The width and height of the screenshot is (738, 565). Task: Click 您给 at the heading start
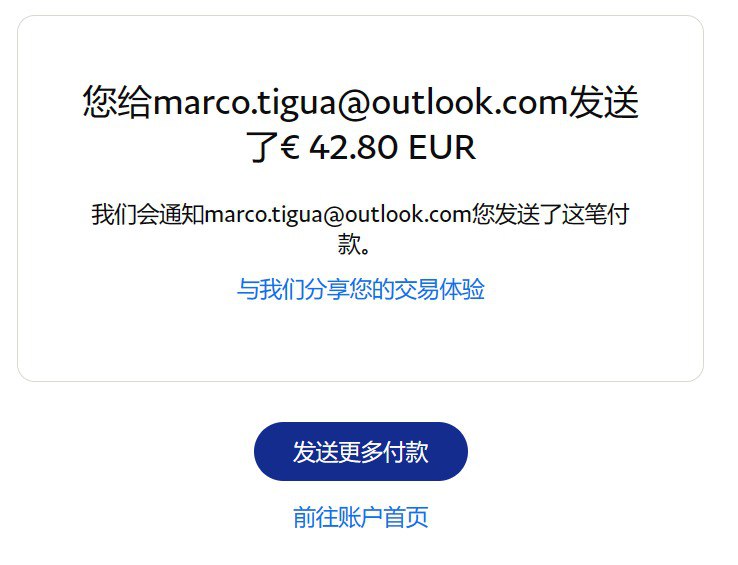pyautogui.click(x=118, y=101)
